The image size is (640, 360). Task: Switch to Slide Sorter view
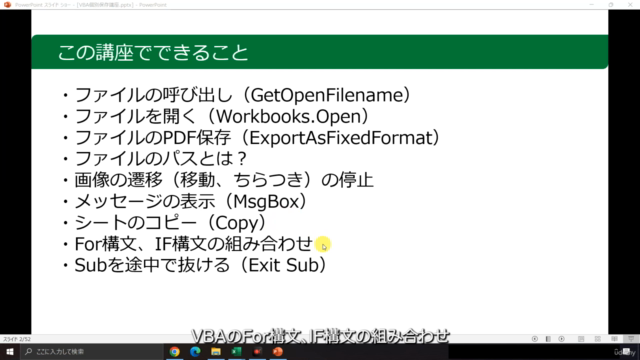[x=598, y=339]
